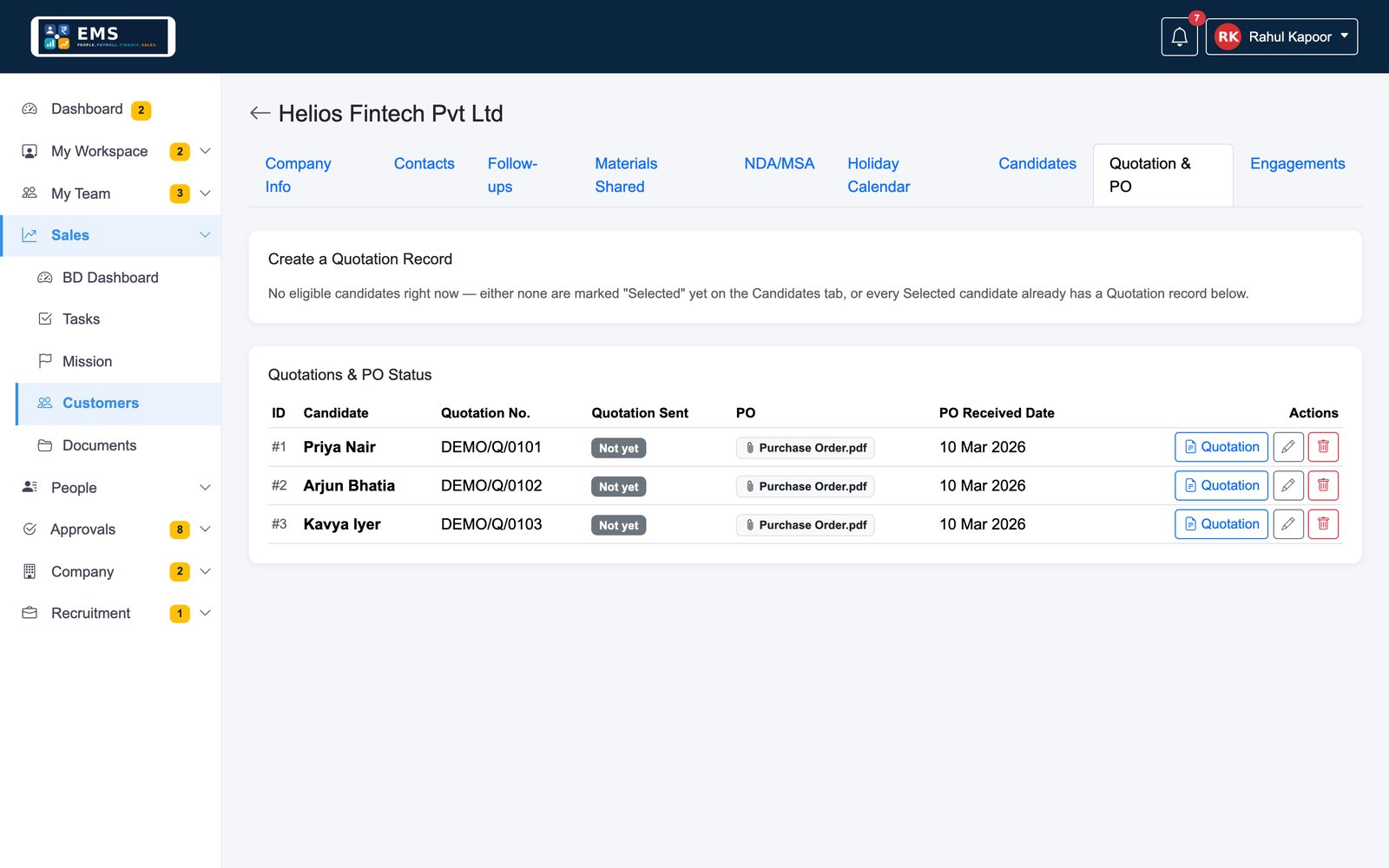Open the notifications bell

point(1179,36)
